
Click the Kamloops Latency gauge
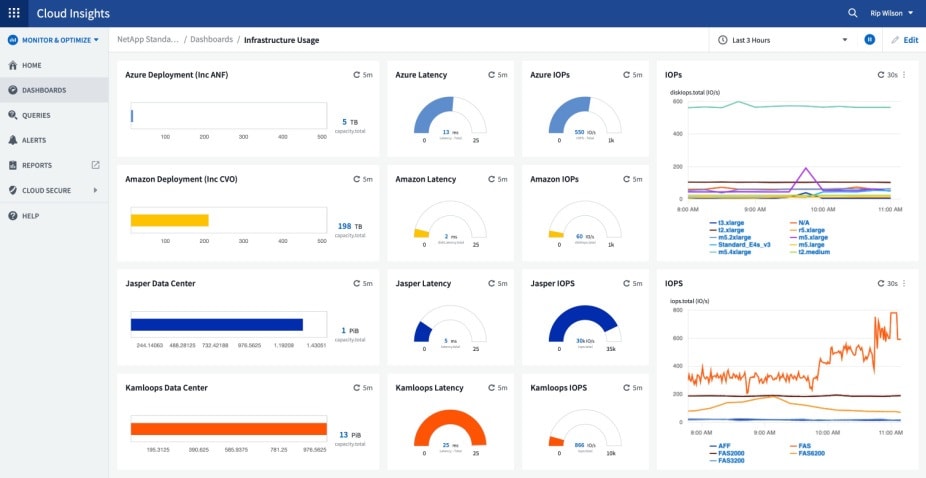(450, 428)
